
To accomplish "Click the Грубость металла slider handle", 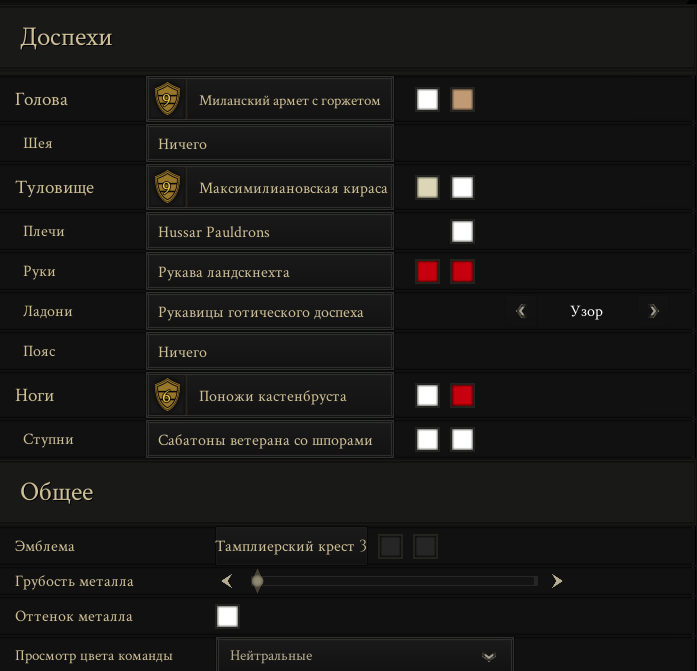I will (x=257, y=581).
